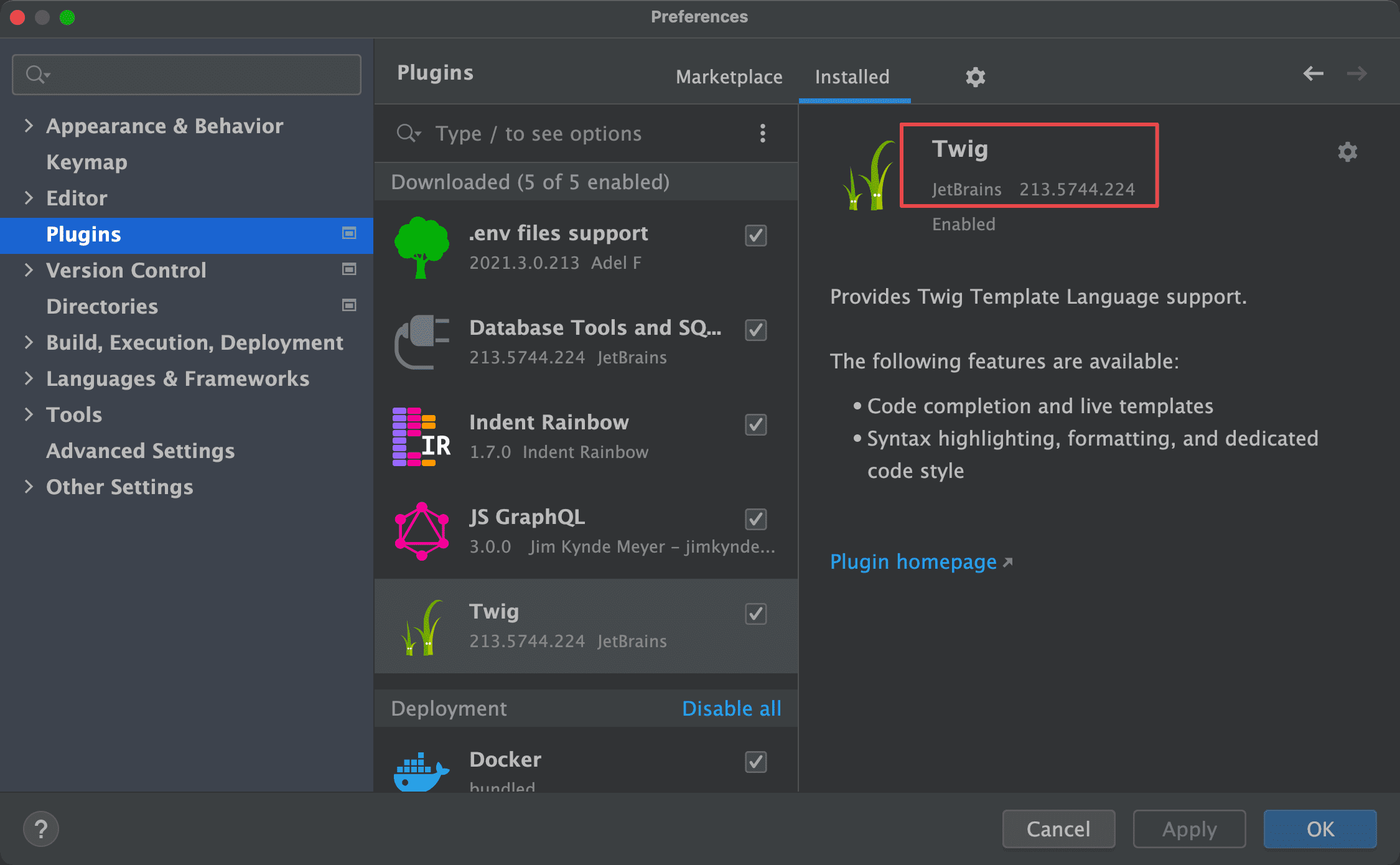Select the .env files support plugin name
The width and height of the screenshot is (1400, 865).
(x=558, y=233)
